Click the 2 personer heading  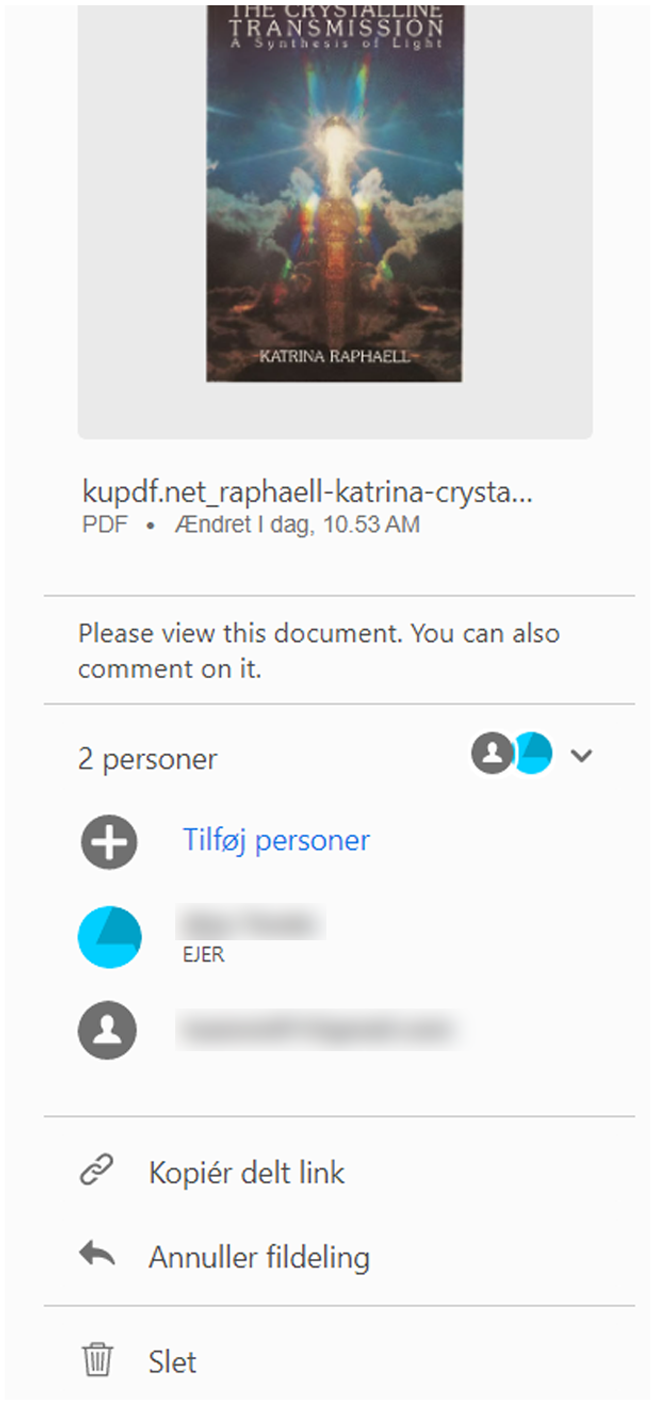(x=147, y=758)
